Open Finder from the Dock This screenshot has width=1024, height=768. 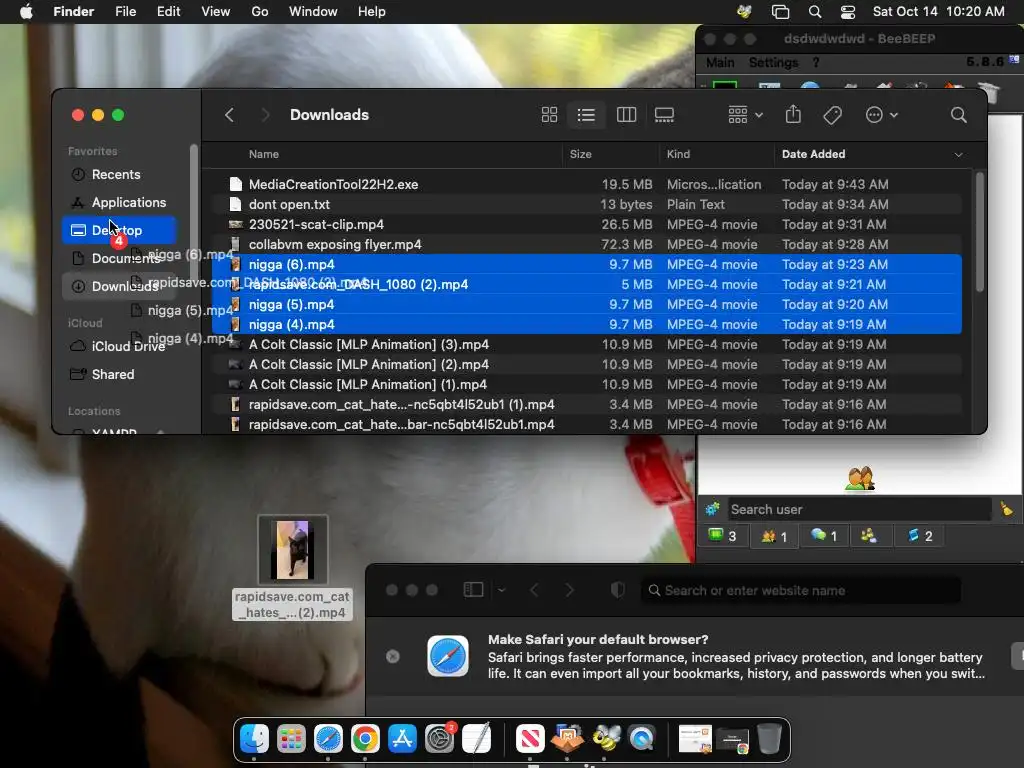click(254, 739)
